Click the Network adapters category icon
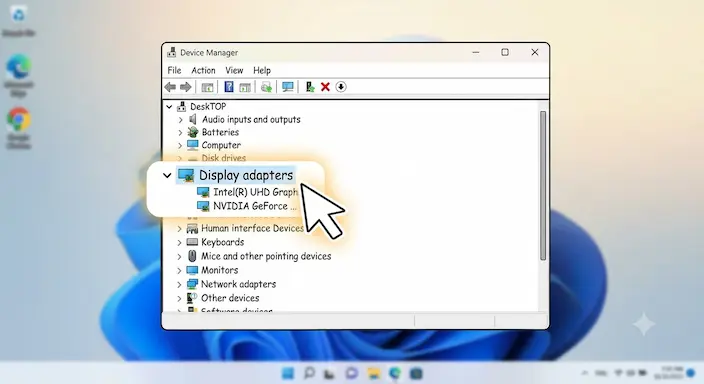Screen dimensions: 704x384 pyautogui.click(x=192, y=284)
